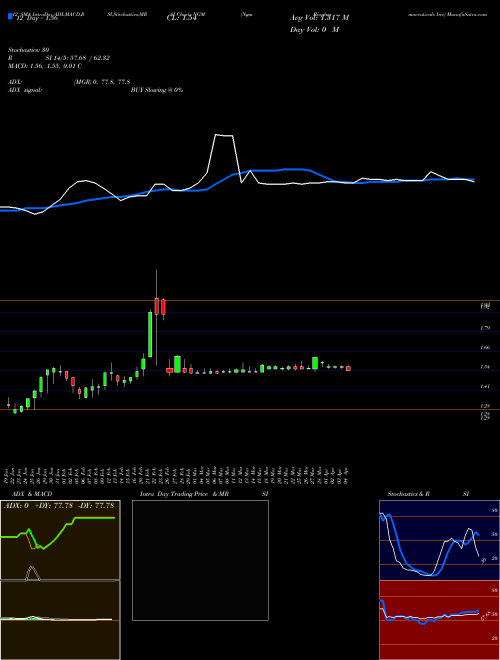Click the 'Stochastics: 89' reading
500x660 pixels.
click(29, 50)
